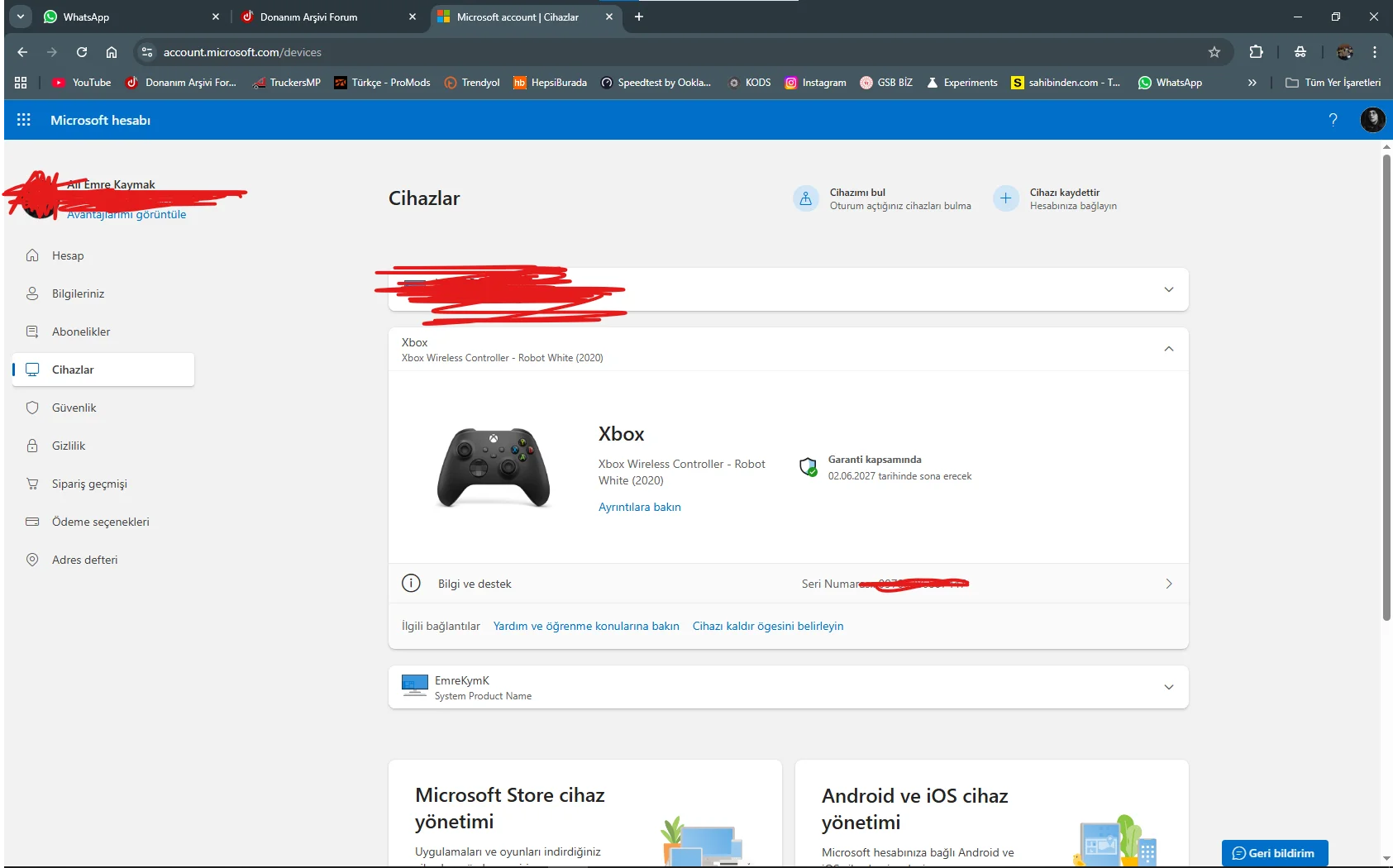Bookmark this page with the star icon
This screenshot has width=1393, height=868.
click(x=1214, y=52)
